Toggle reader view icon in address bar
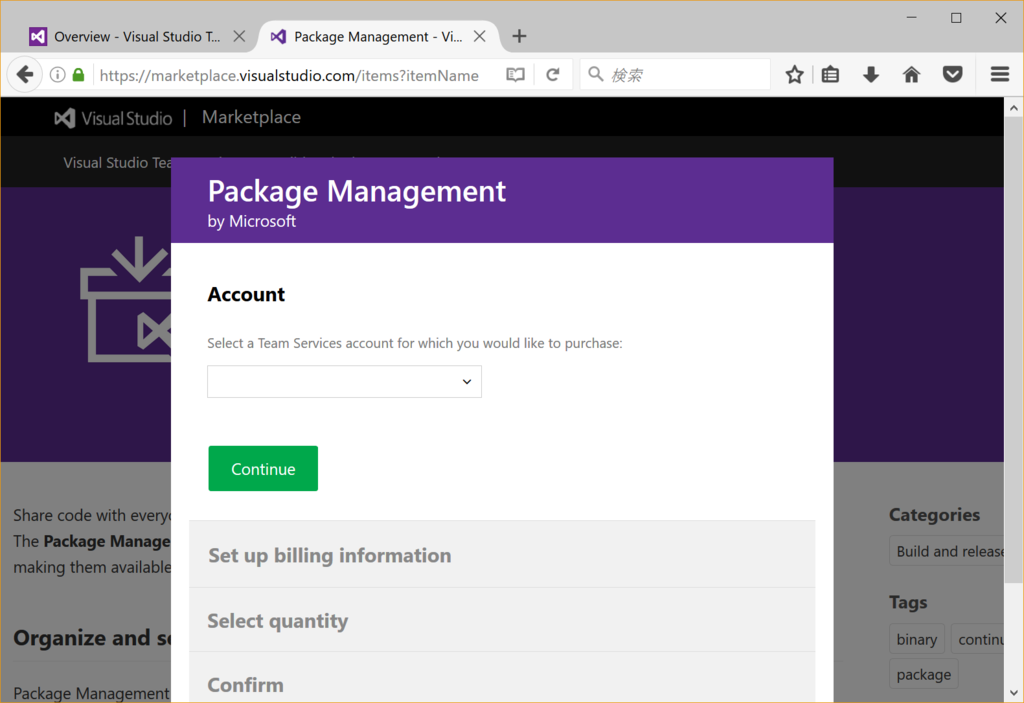 [x=515, y=75]
